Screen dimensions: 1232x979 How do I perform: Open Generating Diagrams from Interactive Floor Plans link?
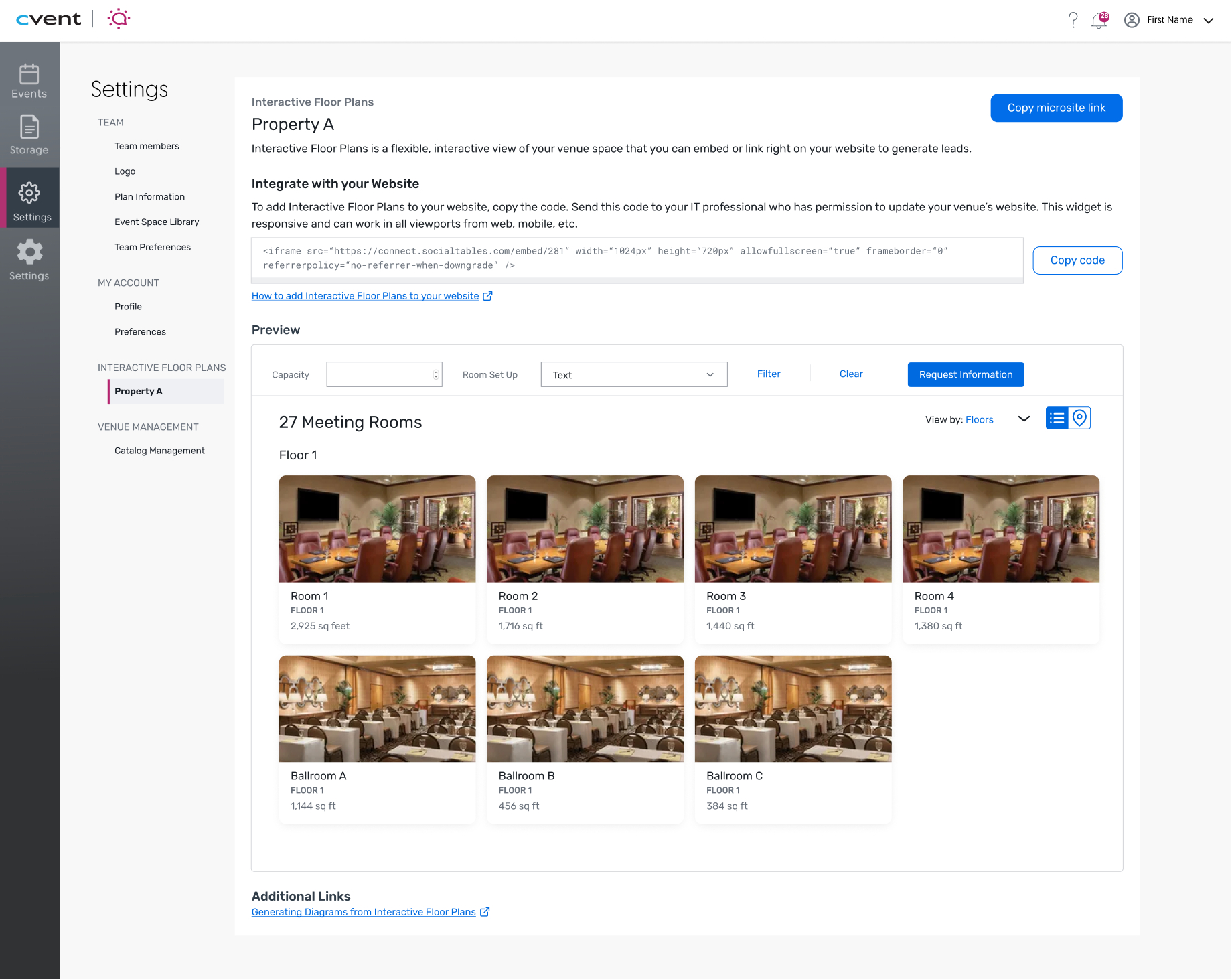pos(364,912)
